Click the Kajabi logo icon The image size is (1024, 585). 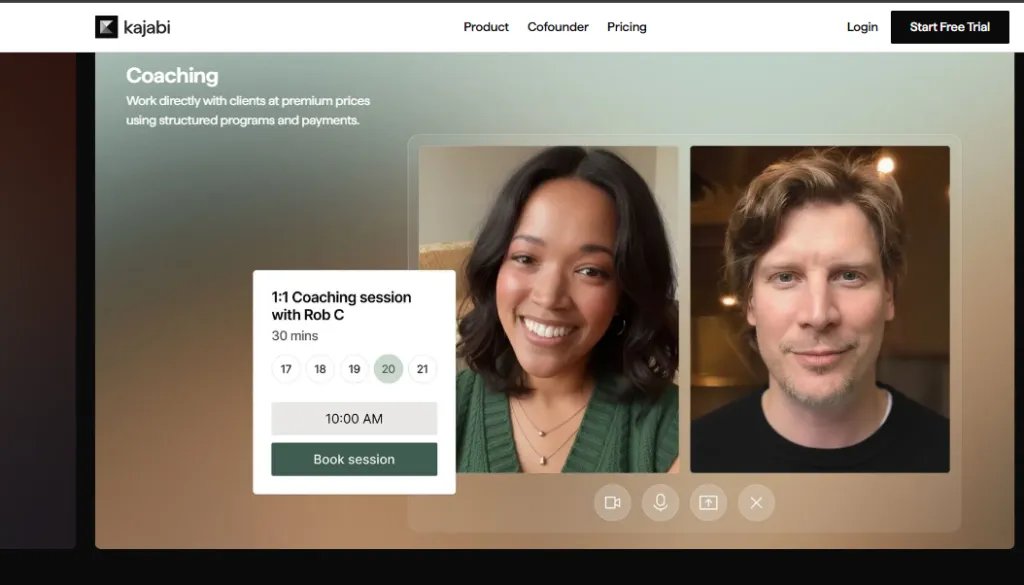tap(106, 27)
